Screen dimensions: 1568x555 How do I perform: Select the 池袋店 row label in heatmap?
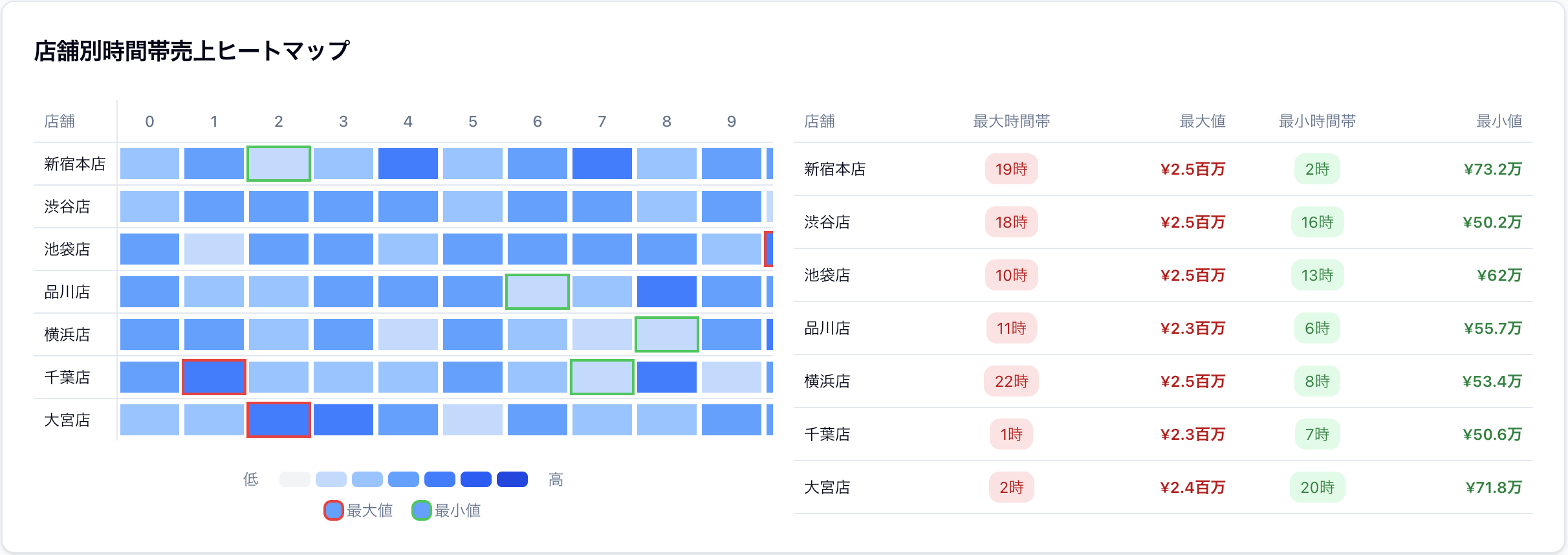(67, 249)
